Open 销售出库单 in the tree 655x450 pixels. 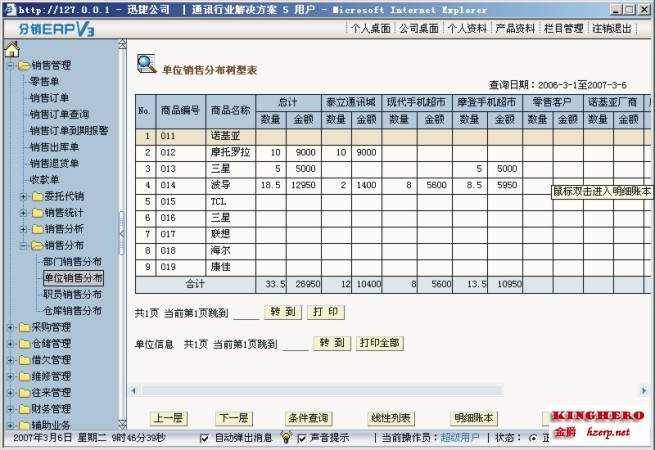pos(54,147)
